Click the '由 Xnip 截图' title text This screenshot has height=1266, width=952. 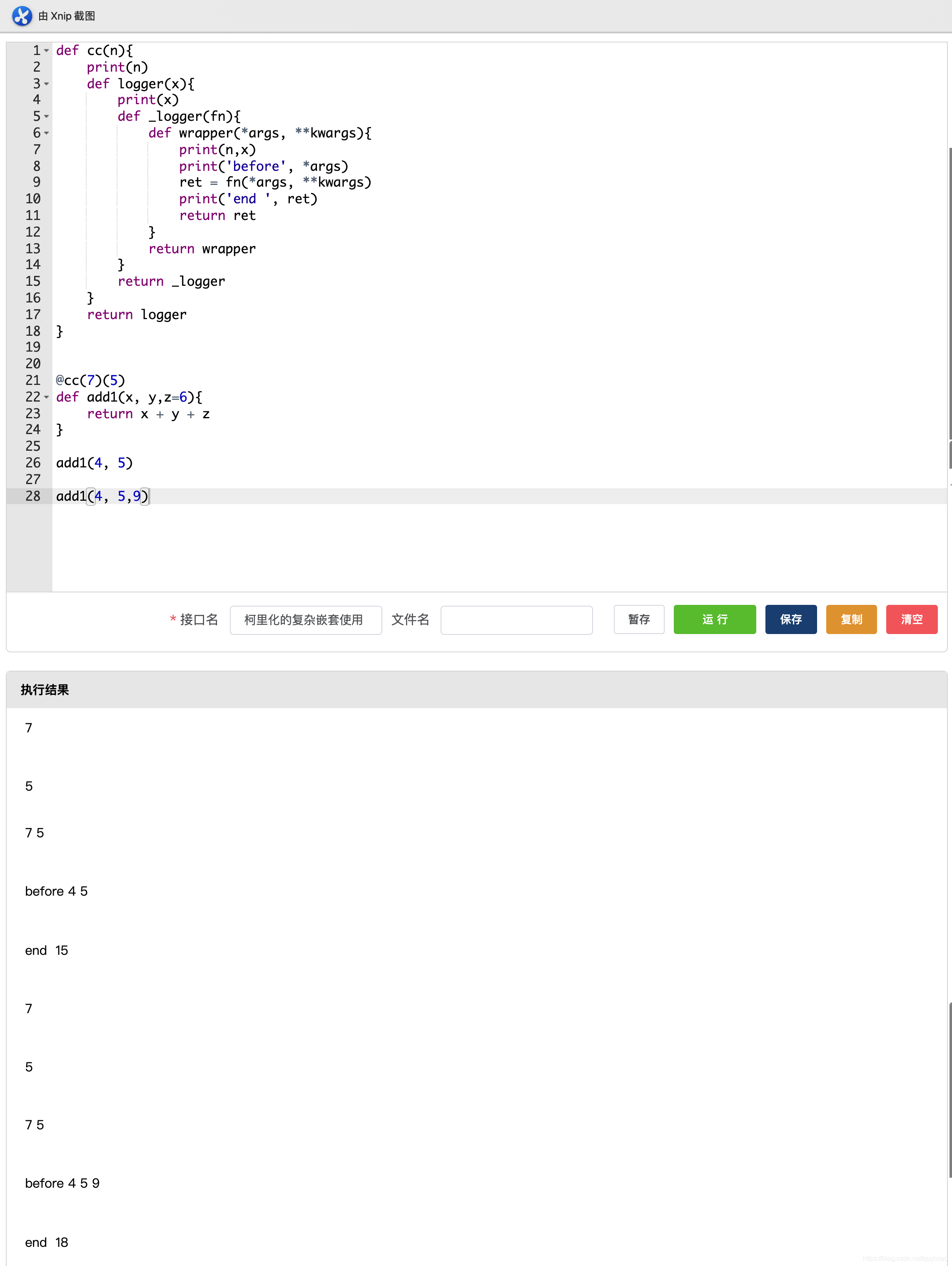point(66,16)
